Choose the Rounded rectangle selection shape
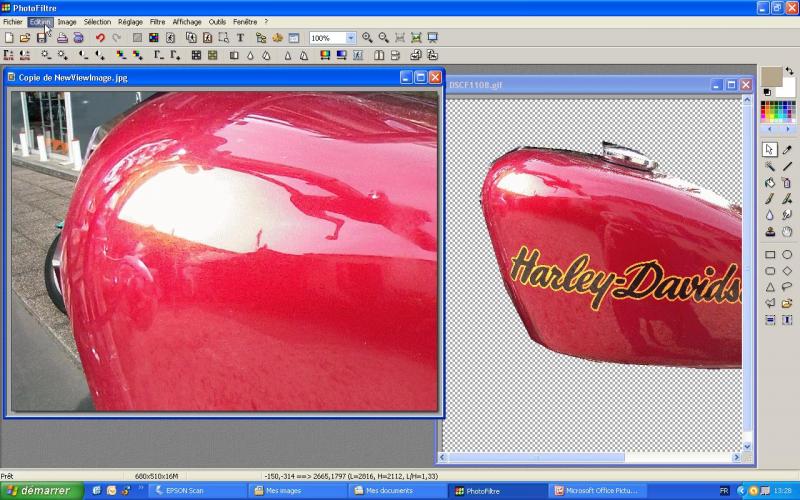 770,271
